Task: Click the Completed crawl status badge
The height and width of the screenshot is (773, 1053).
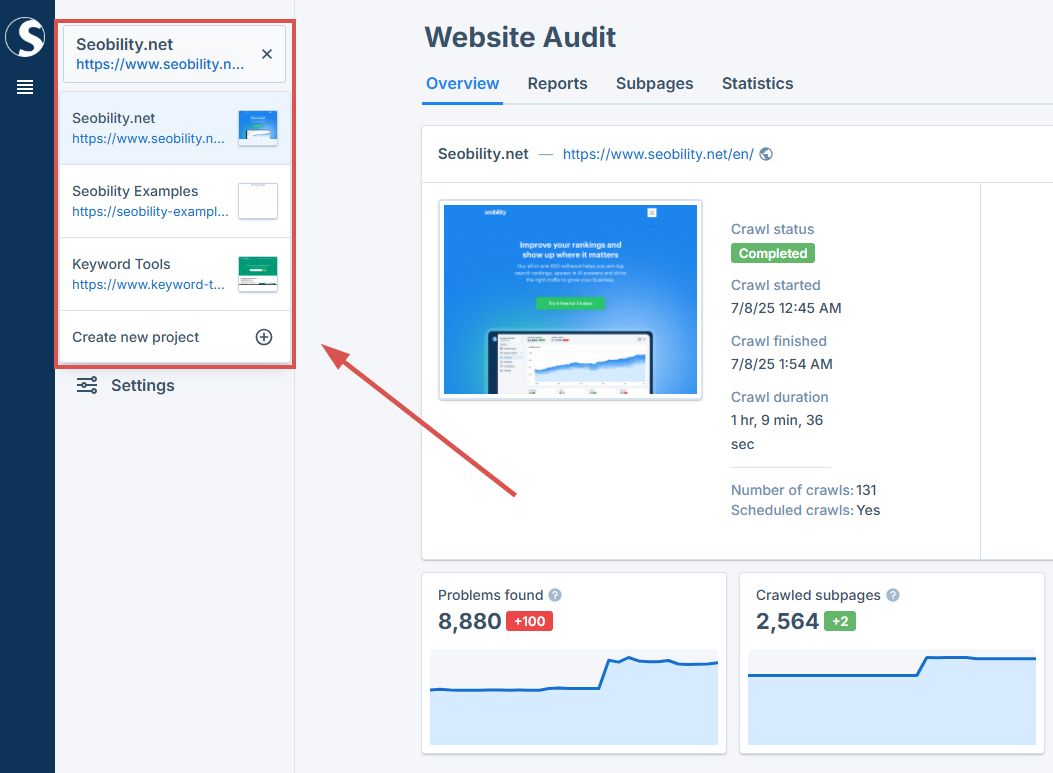Action: pyautogui.click(x=773, y=253)
